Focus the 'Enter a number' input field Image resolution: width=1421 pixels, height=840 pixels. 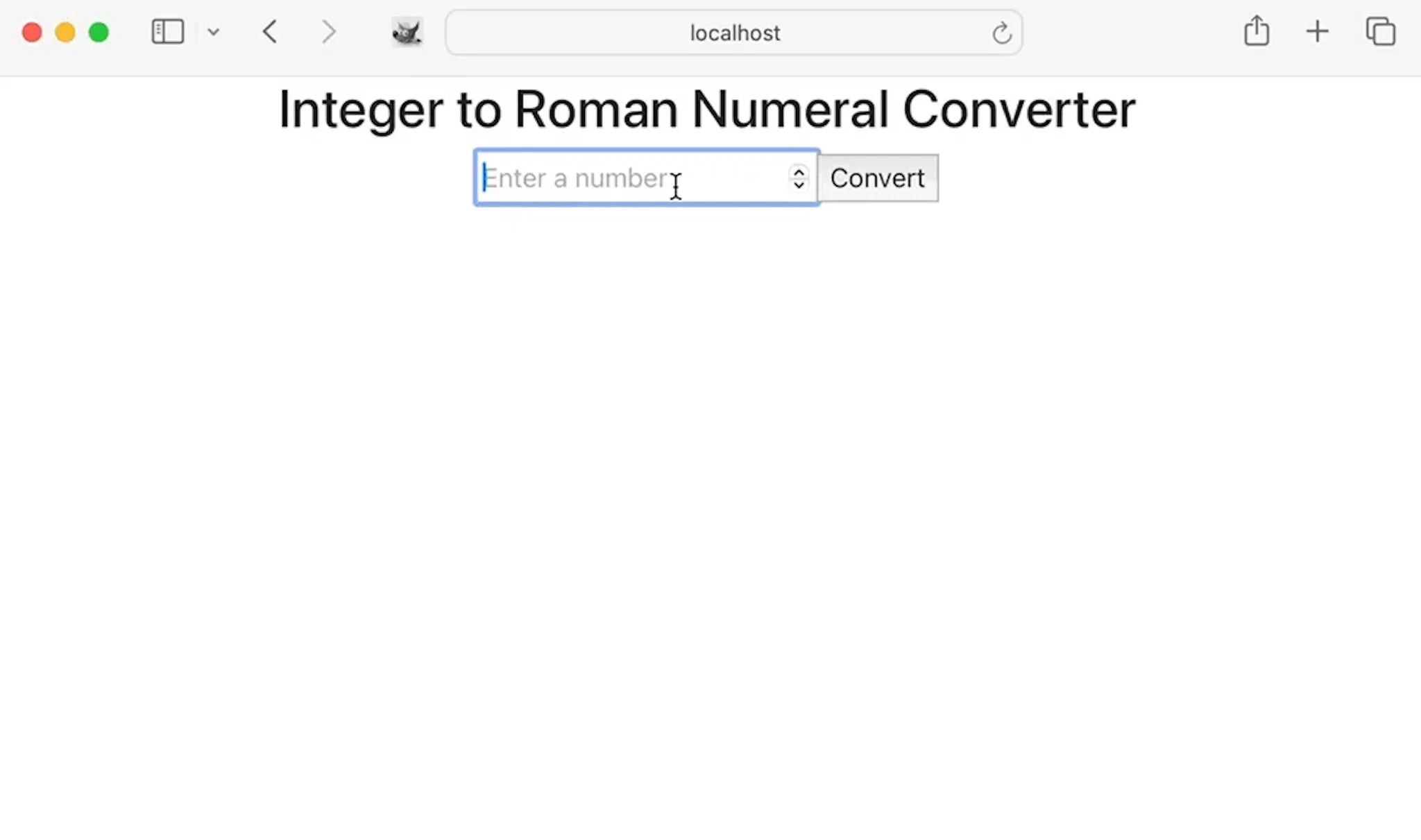pyautogui.click(x=631, y=178)
